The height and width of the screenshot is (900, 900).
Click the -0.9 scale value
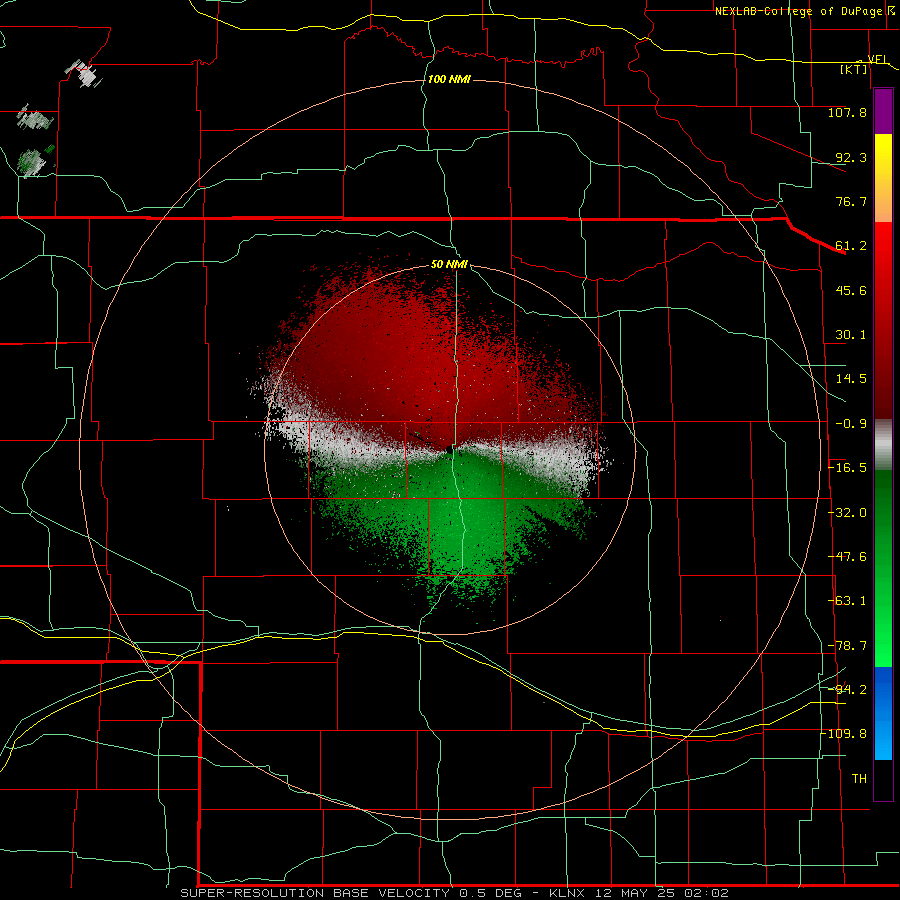[851, 424]
